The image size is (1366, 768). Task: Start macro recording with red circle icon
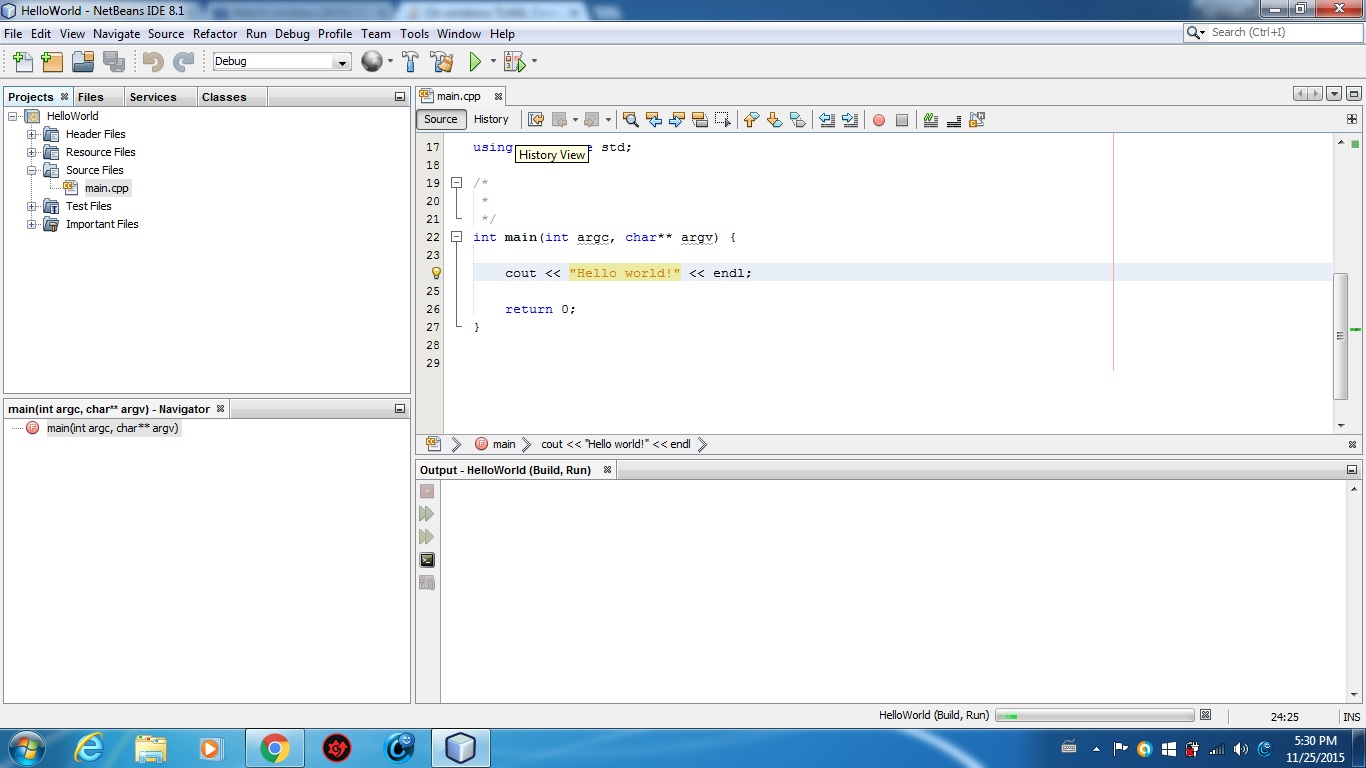[879, 120]
